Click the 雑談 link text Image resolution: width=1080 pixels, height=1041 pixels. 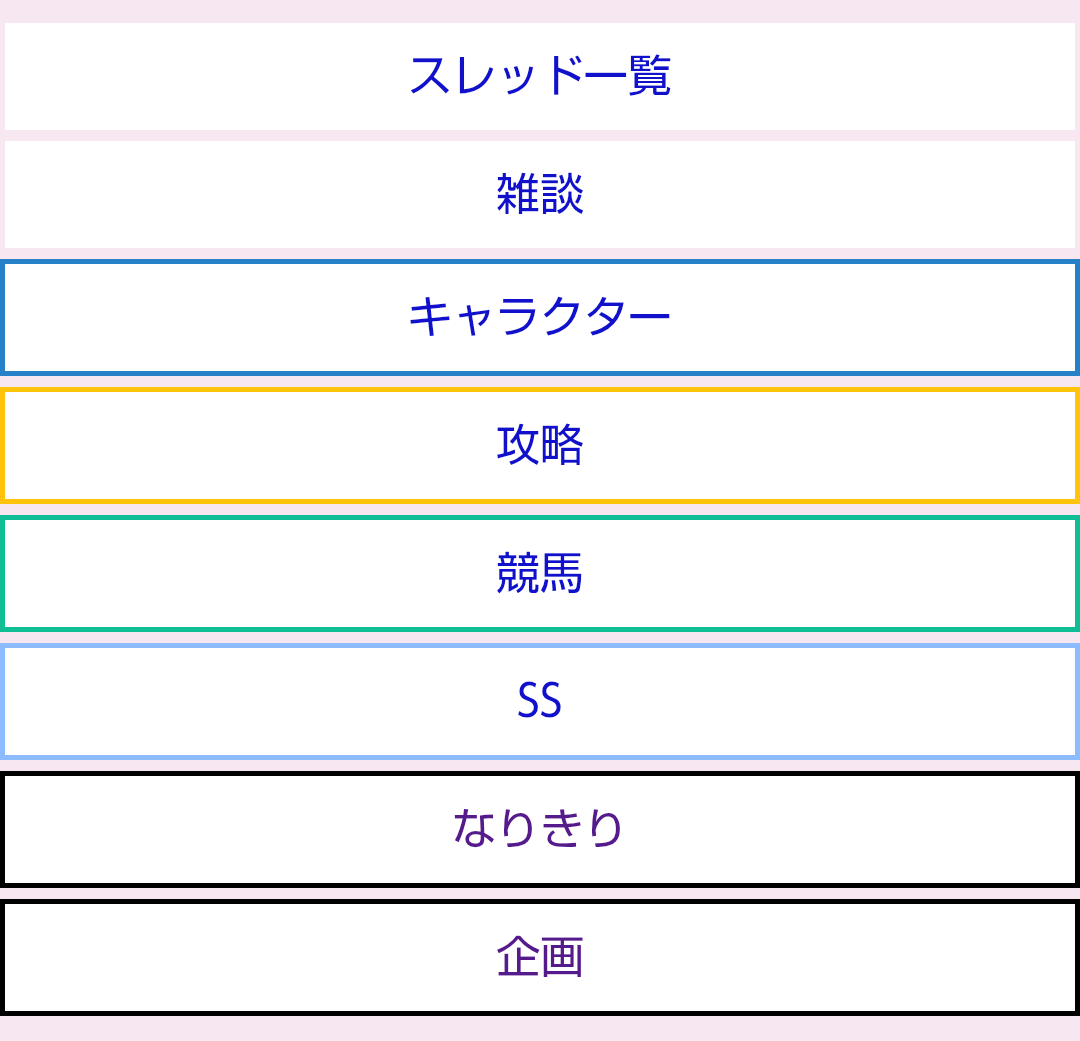pos(540,194)
